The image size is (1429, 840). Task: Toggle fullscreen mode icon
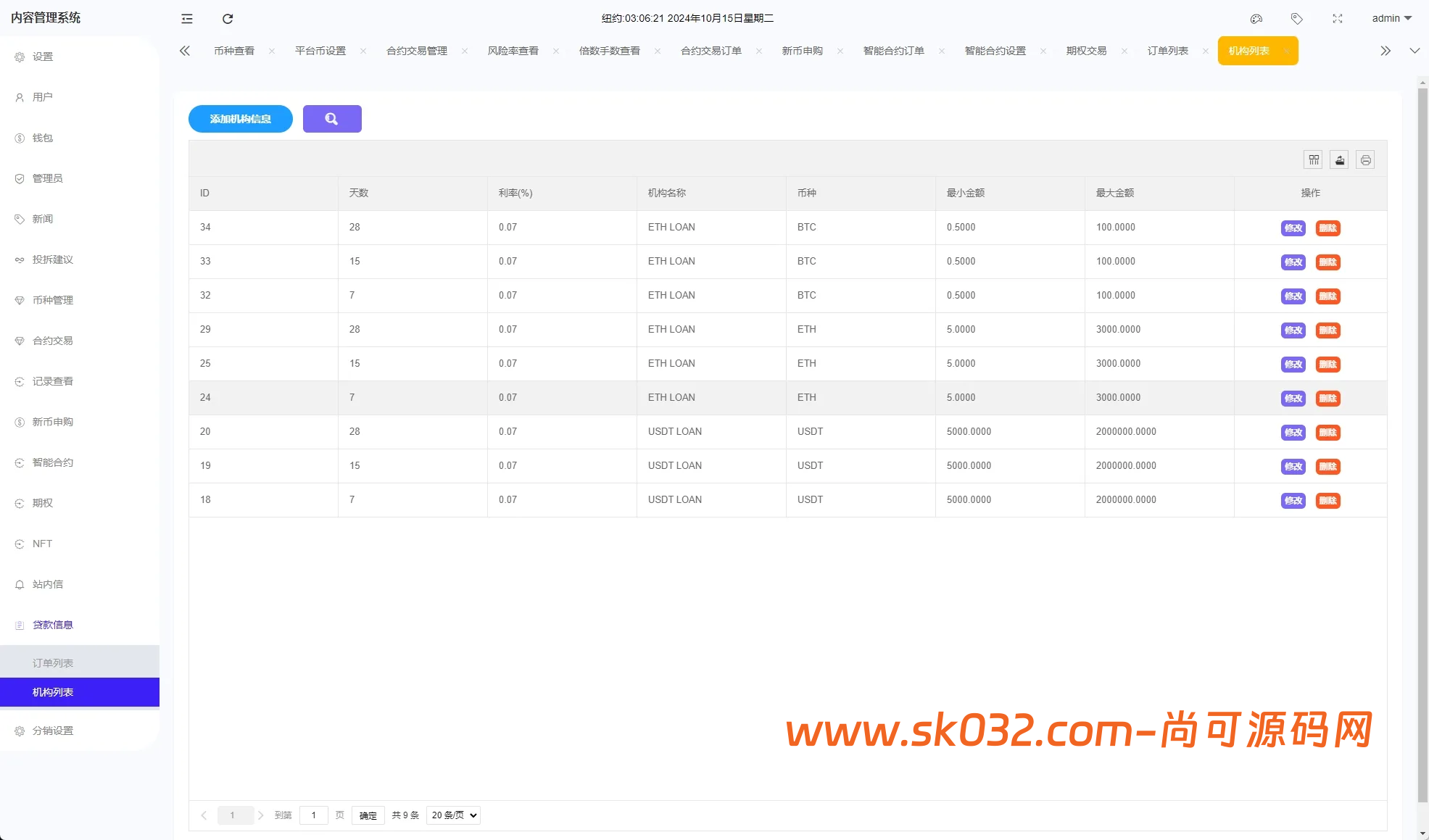1338,19
